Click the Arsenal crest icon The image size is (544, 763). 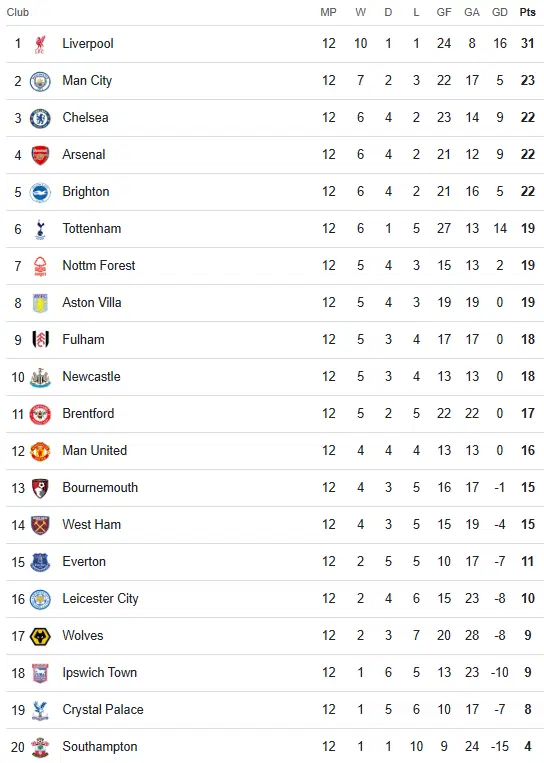pyautogui.click(x=40, y=155)
